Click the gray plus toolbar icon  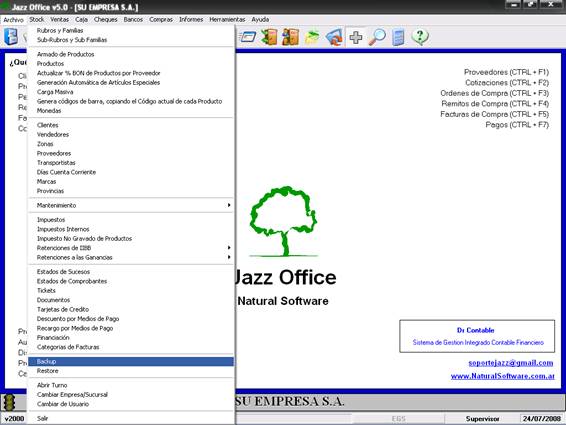[x=356, y=37]
